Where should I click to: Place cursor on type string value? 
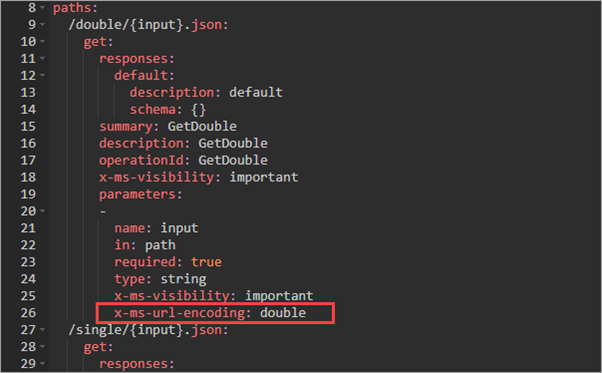click(x=183, y=279)
